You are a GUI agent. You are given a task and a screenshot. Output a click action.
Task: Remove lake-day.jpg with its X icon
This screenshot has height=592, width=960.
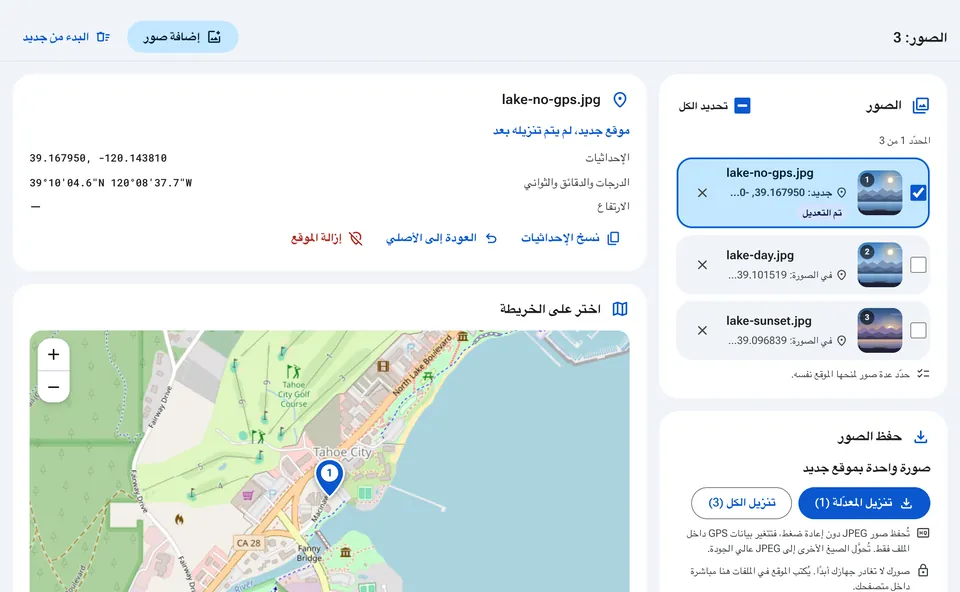point(702,265)
